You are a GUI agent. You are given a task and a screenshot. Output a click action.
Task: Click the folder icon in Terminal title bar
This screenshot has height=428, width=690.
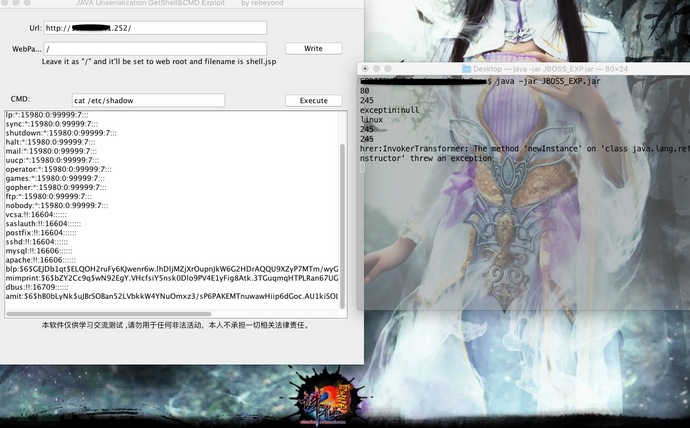point(466,69)
